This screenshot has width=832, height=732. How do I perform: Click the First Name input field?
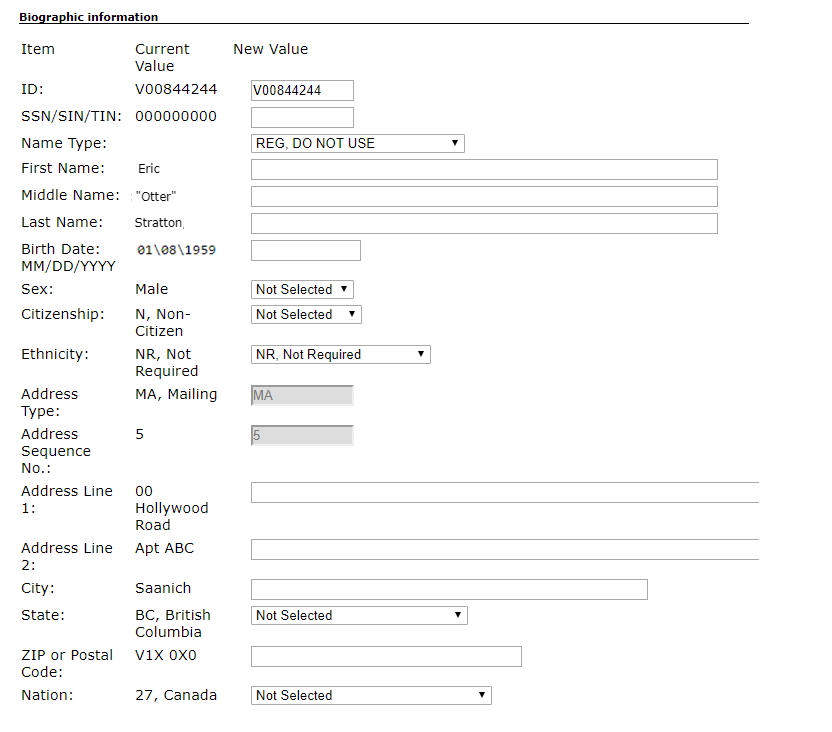tap(483, 169)
